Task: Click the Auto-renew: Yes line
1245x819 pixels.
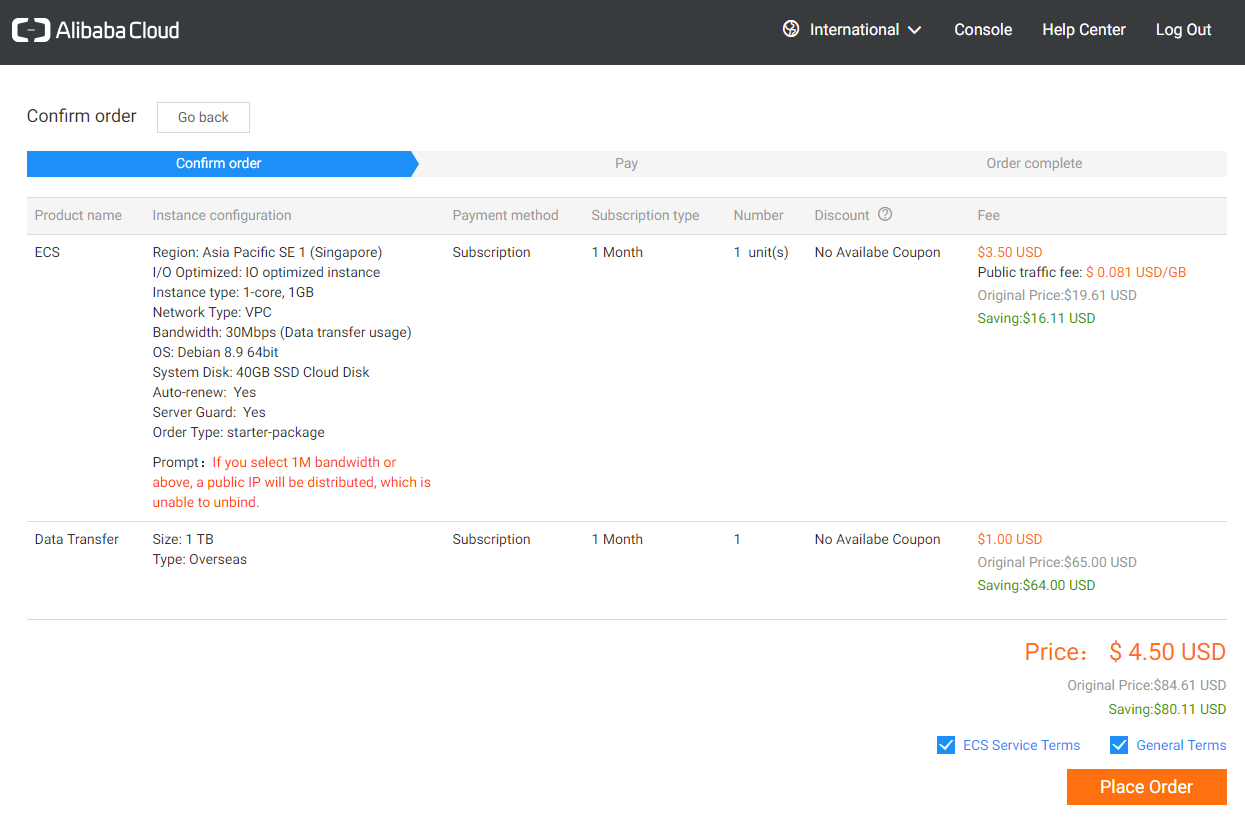Action: (x=204, y=392)
